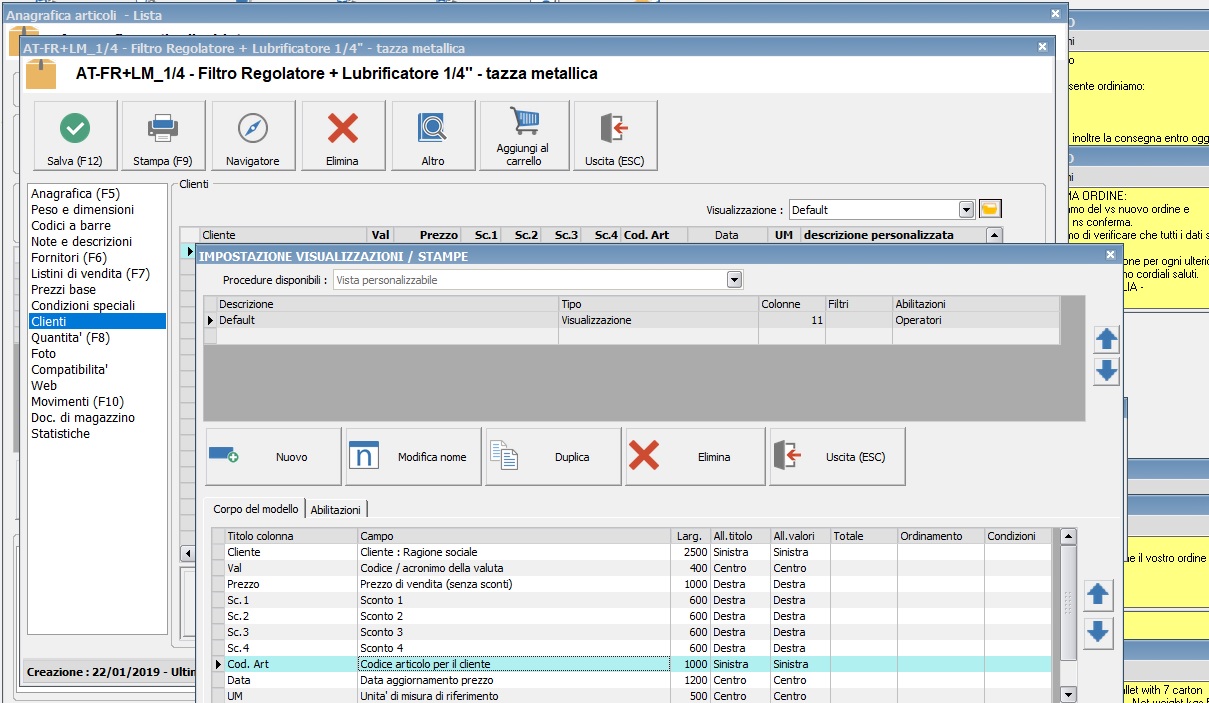Open the Procedure disponibili dropdown
Viewport: 1209px width, 703px height.
click(x=735, y=280)
